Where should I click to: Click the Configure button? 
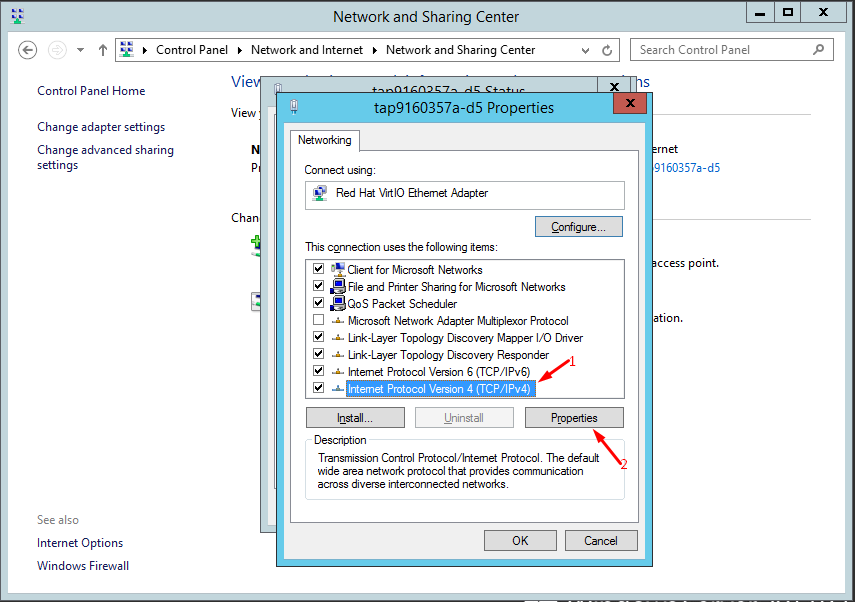pyautogui.click(x=579, y=227)
